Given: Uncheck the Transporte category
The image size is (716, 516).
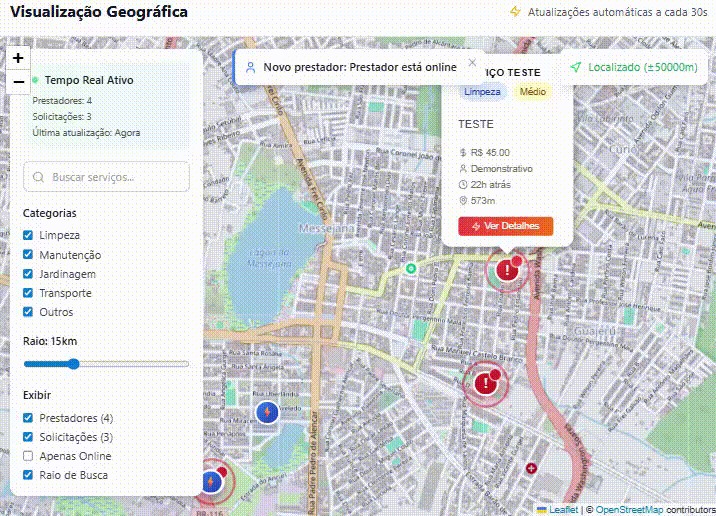Looking at the screenshot, I should (28, 293).
